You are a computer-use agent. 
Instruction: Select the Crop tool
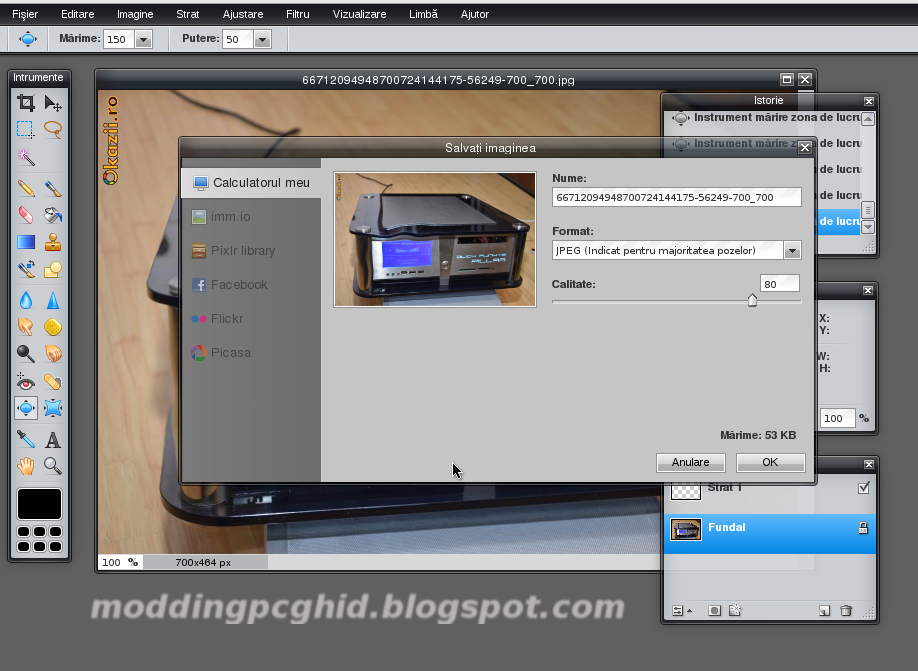coord(25,102)
